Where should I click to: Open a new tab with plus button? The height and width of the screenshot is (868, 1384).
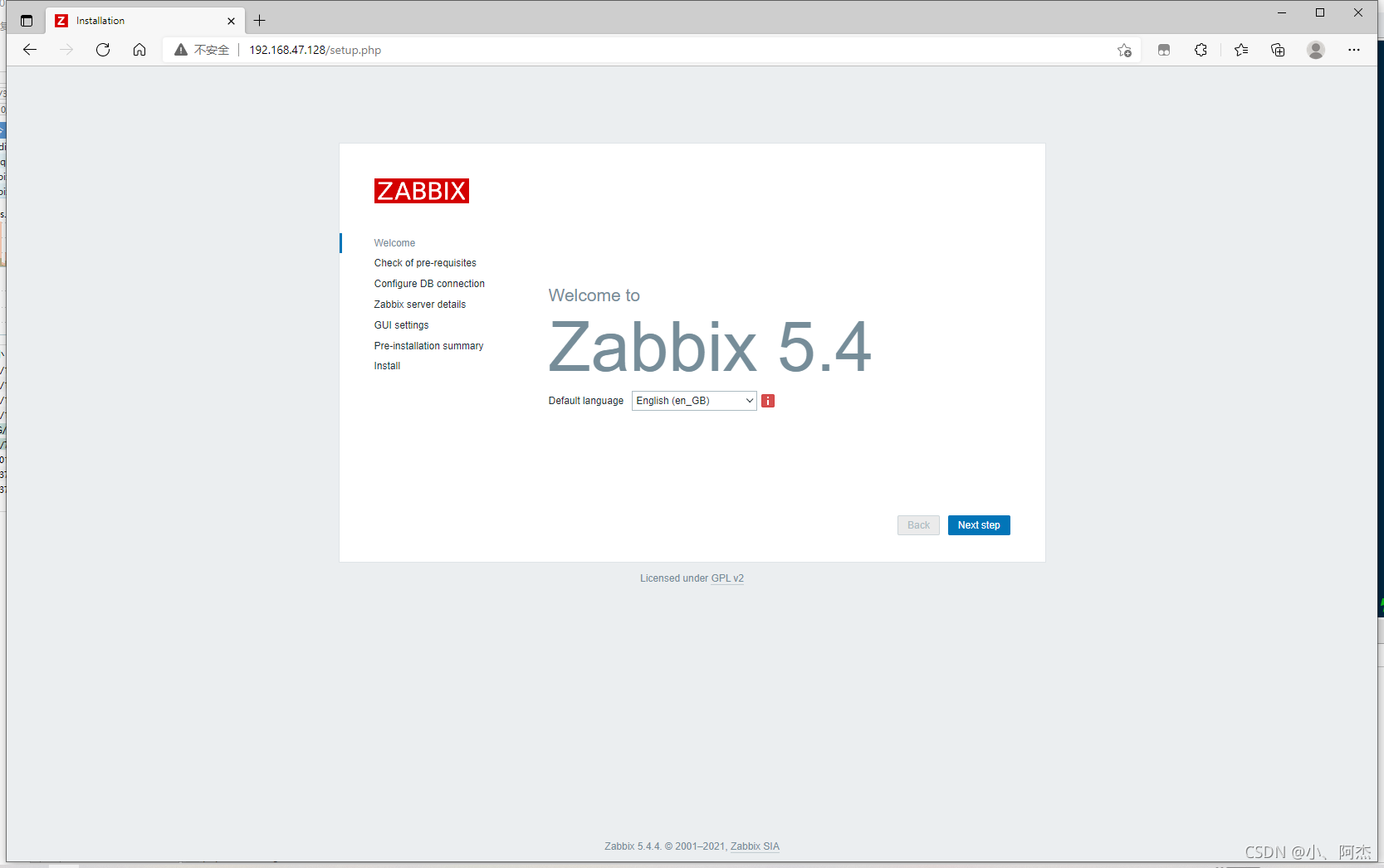click(x=260, y=21)
